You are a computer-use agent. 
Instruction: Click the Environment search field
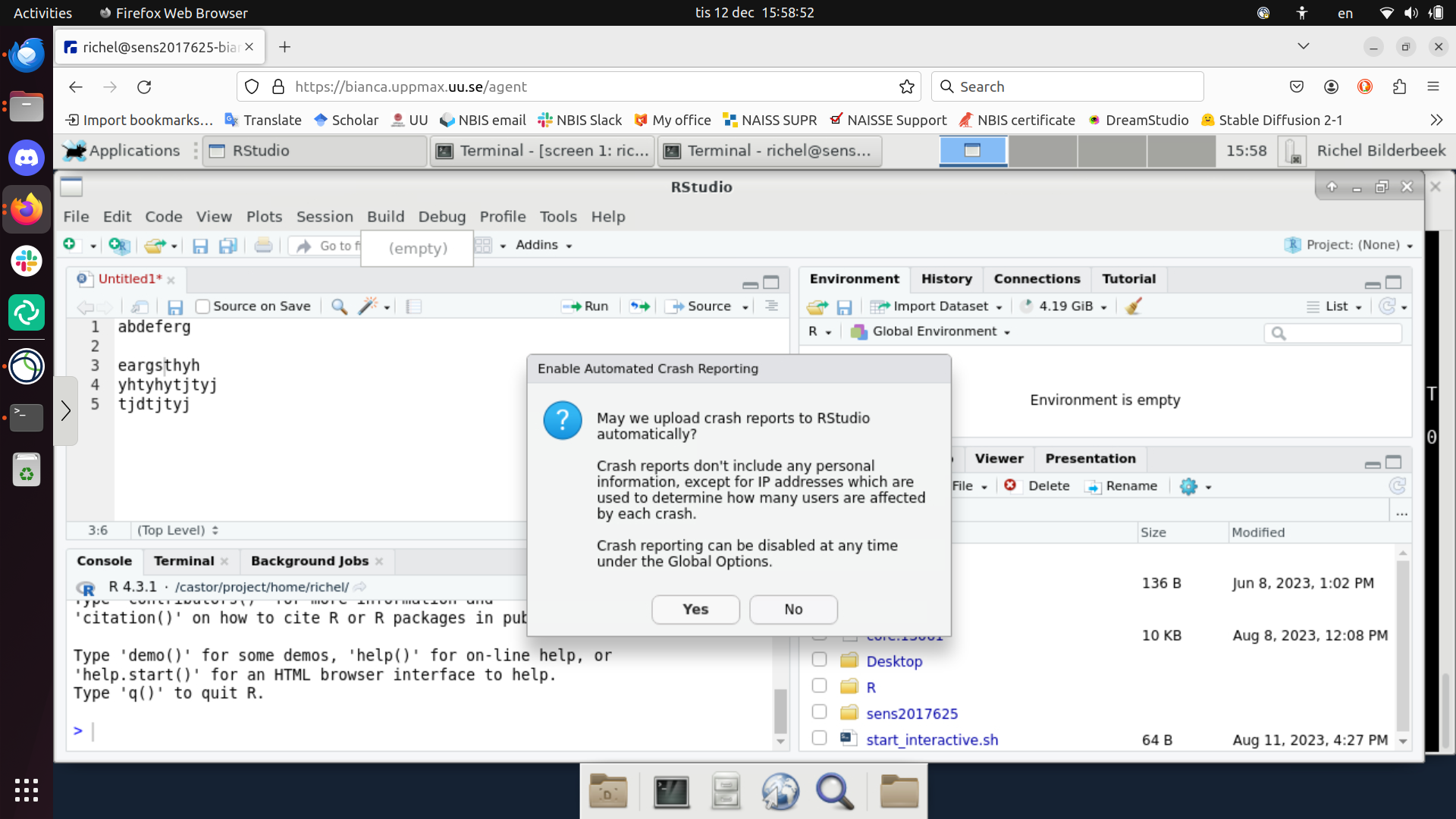(x=1333, y=333)
